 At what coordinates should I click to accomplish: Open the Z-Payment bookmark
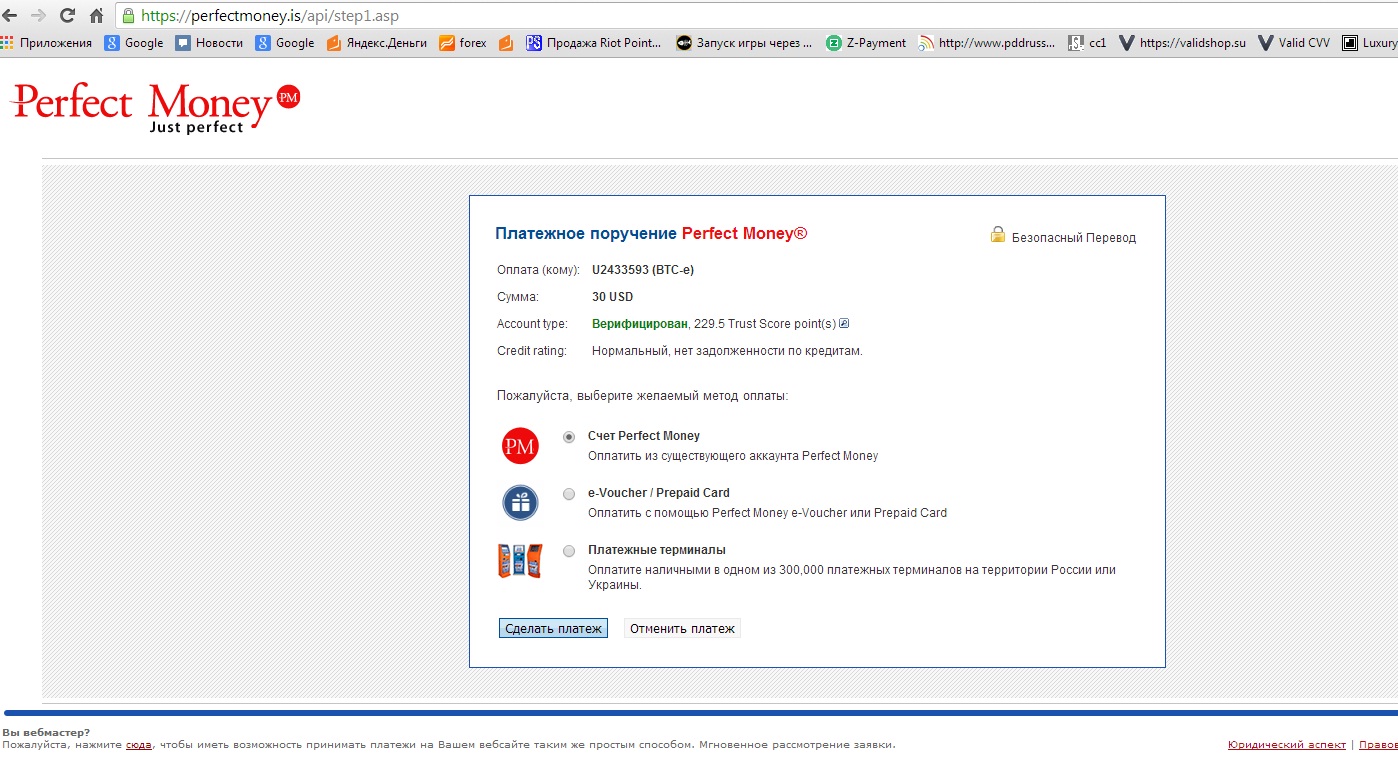866,43
